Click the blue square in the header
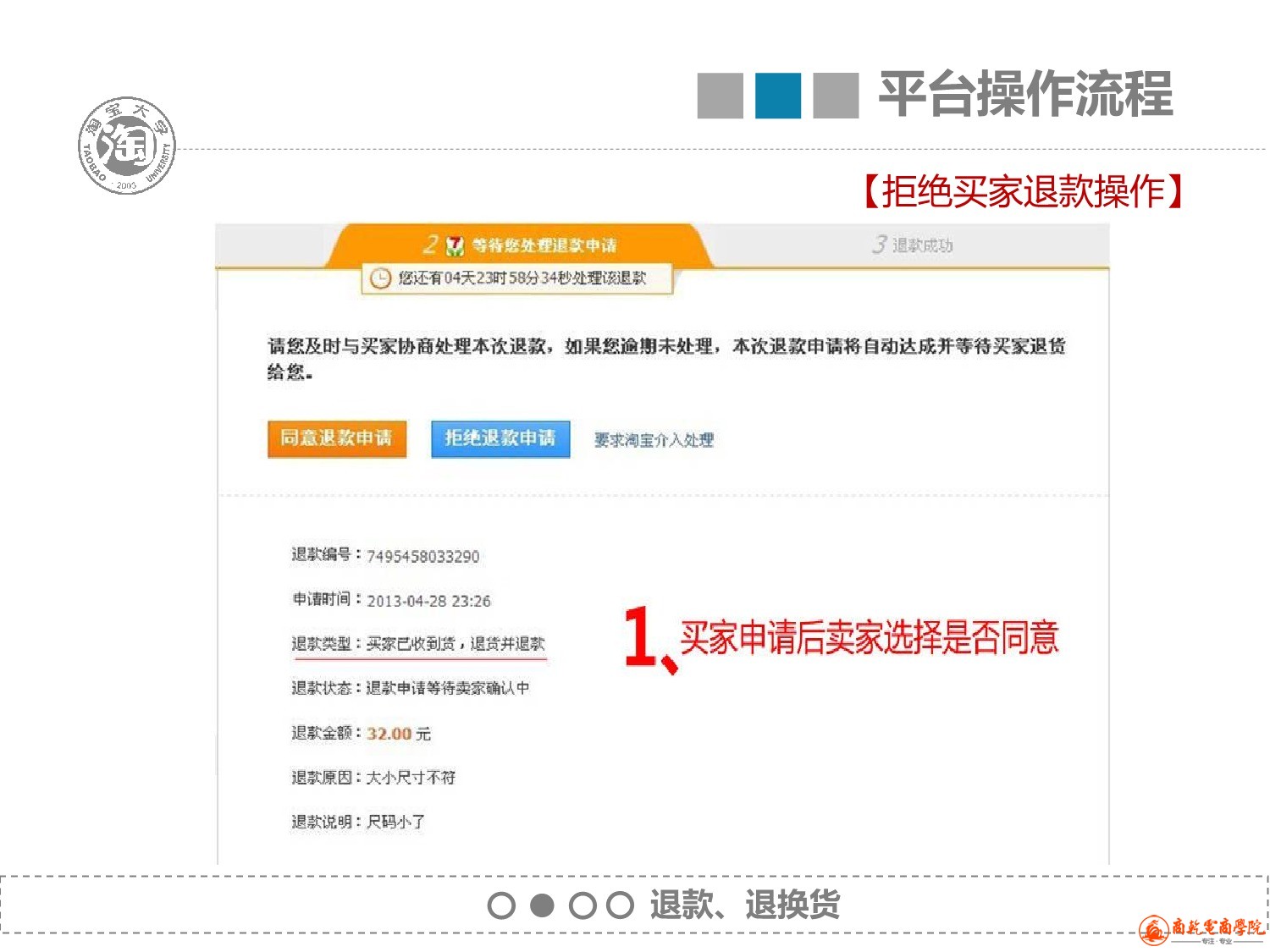 coord(777,96)
